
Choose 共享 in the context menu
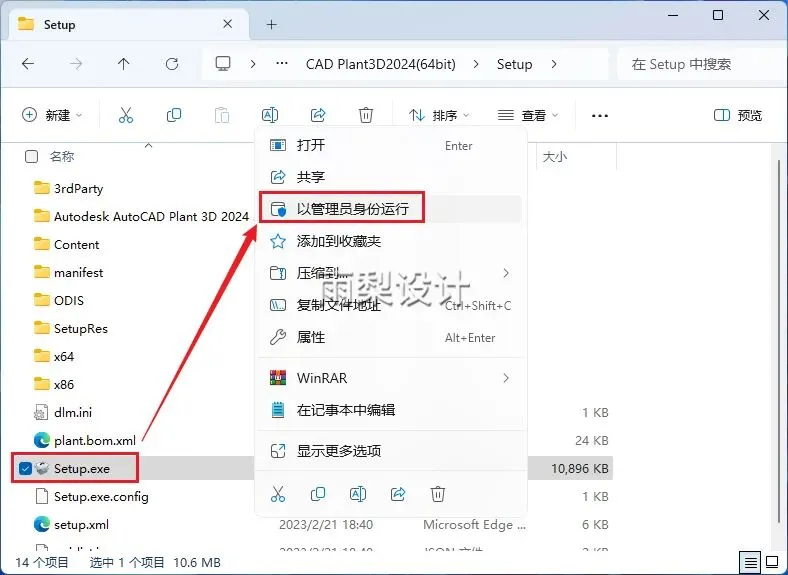tap(390, 177)
